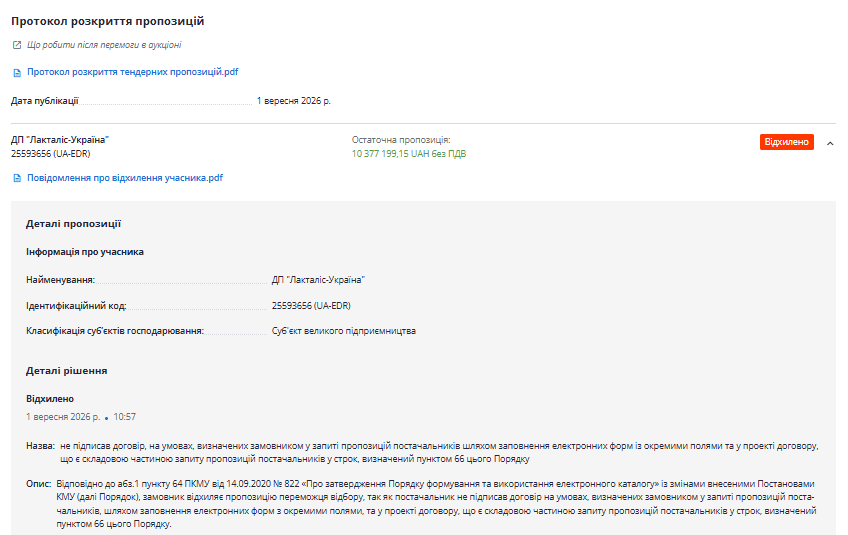Click the "Дата публікації" label
This screenshot has height=535, width=848.
(45, 101)
